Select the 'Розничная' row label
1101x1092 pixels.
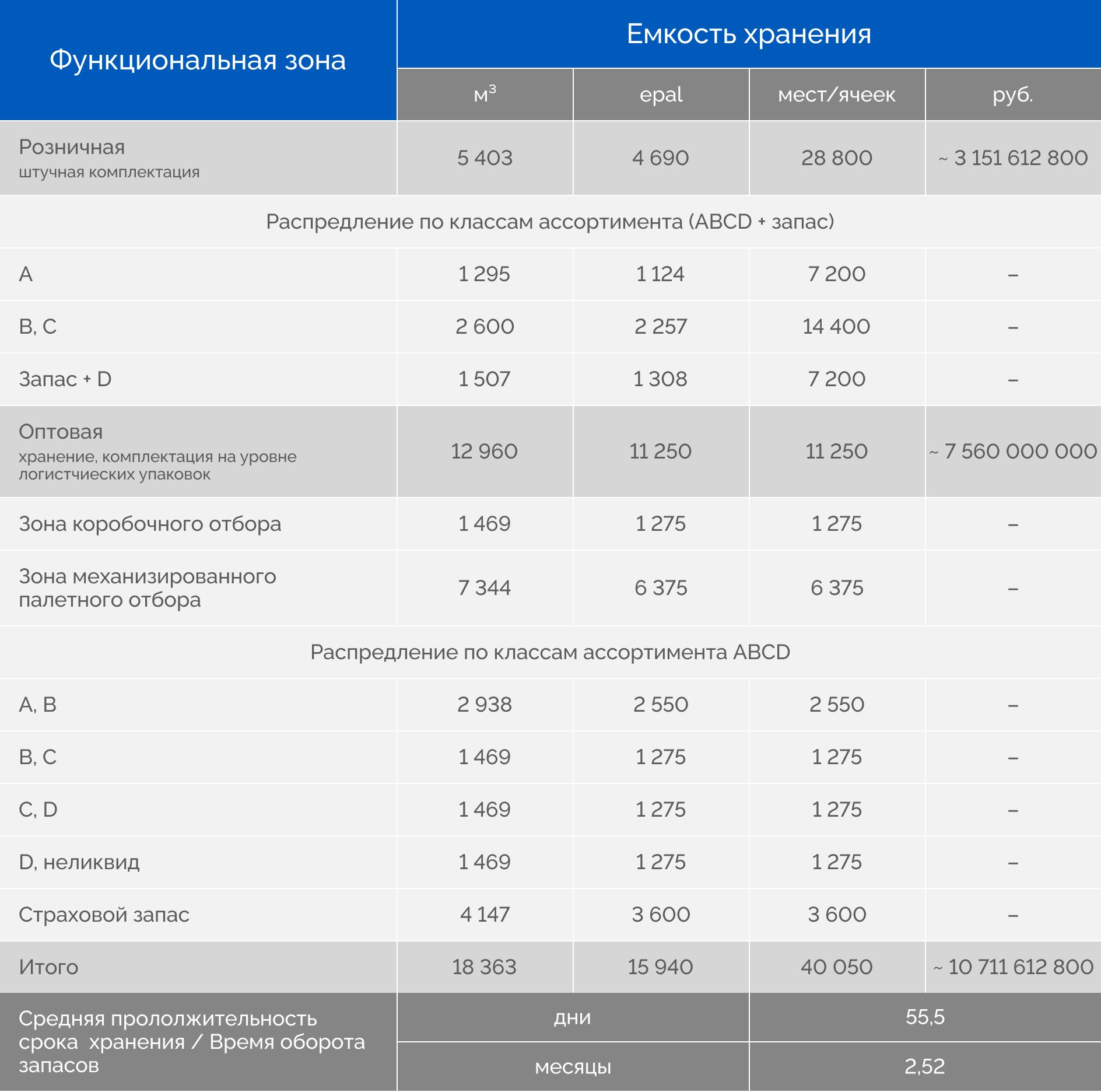pos(72,147)
